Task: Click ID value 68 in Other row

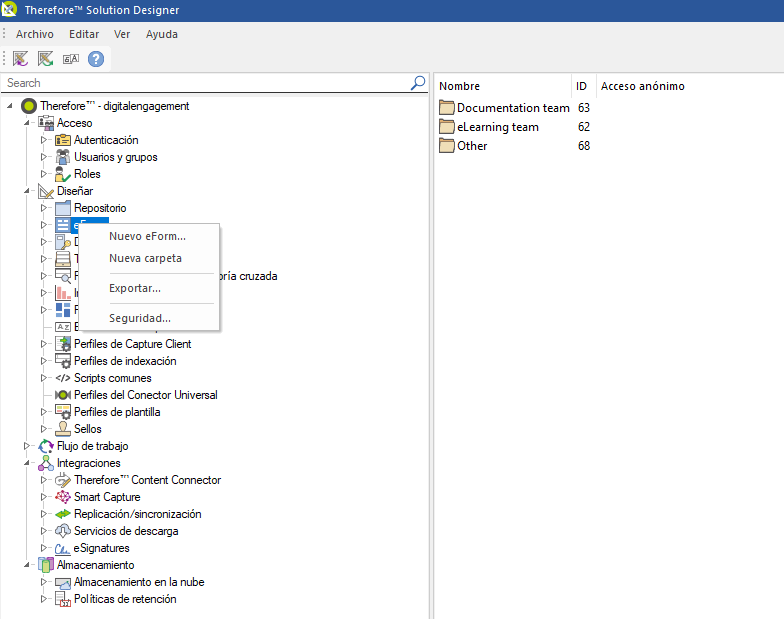Action: 584,146
